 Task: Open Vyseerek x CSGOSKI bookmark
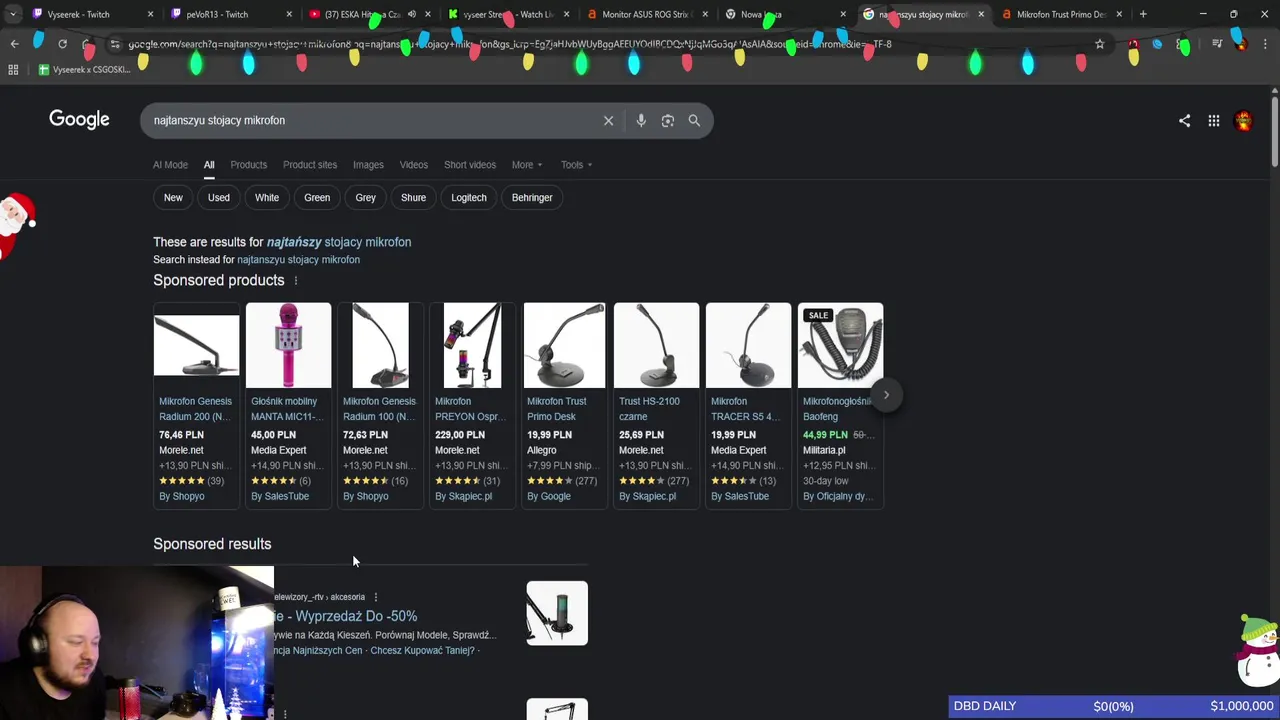tap(84, 70)
